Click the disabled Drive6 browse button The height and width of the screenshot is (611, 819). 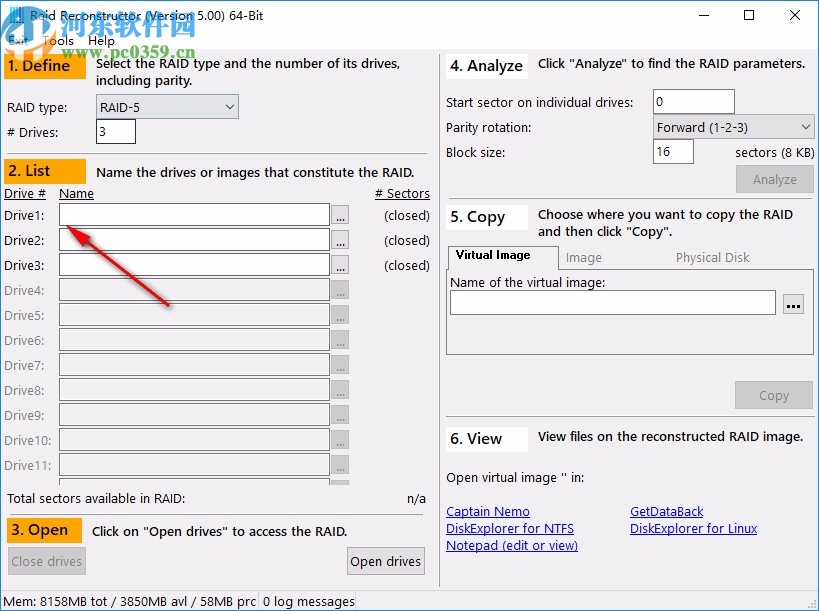[340, 340]
